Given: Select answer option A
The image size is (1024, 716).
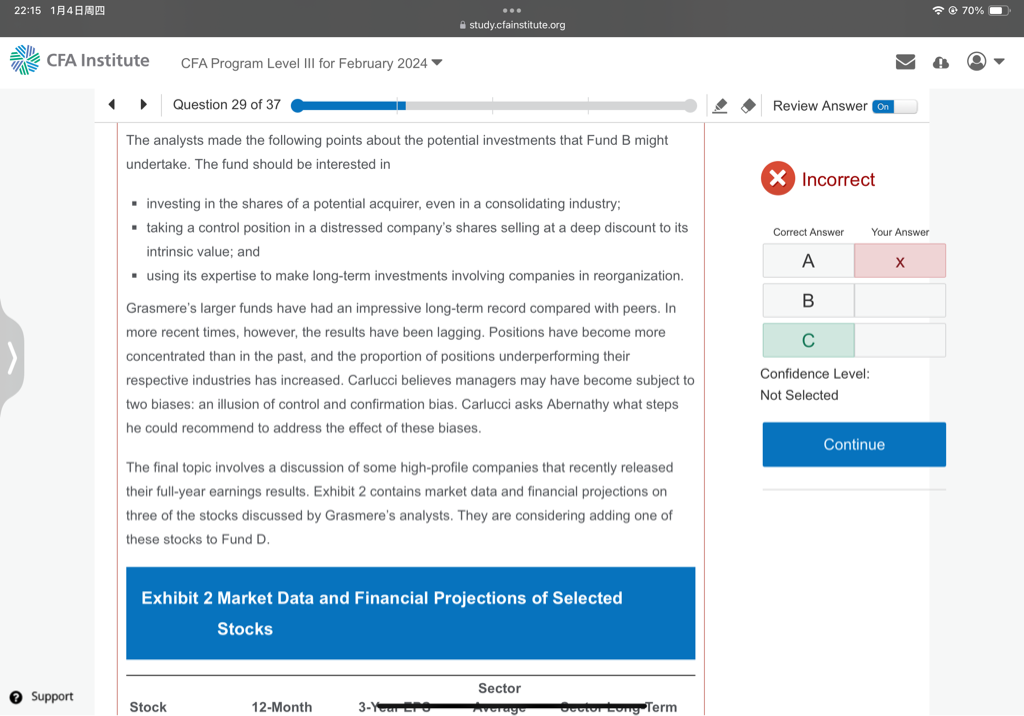Looking at the screenshot, I should pyautogui.click(x=808, y=261).
